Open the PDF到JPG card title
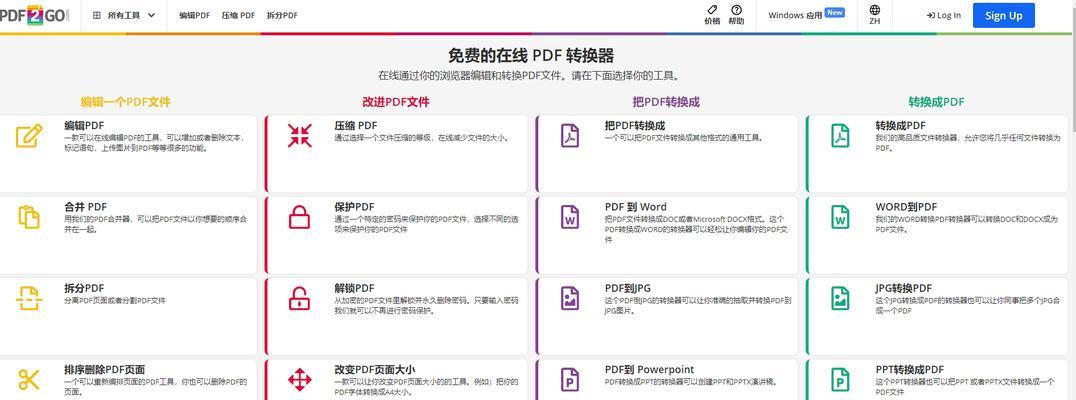The width and height of the screenshot is (1076, 400). pos(627,288)
